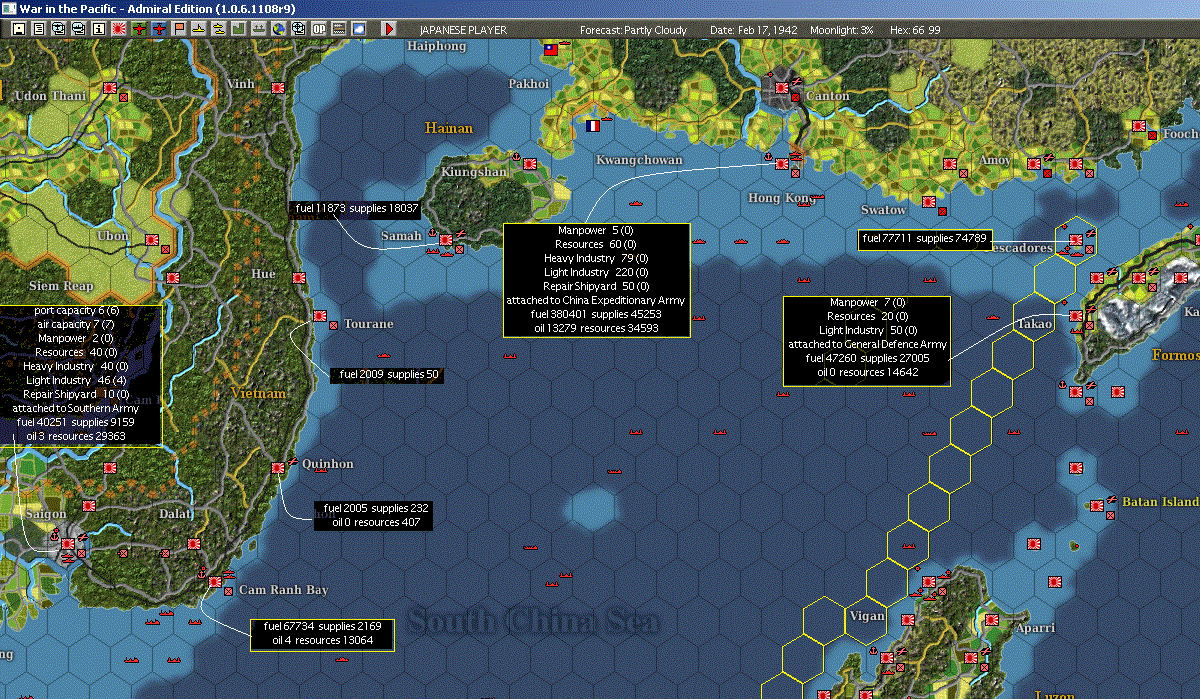Click the 'fuel 11873 supplies 18037' info box

pos(355,209)
